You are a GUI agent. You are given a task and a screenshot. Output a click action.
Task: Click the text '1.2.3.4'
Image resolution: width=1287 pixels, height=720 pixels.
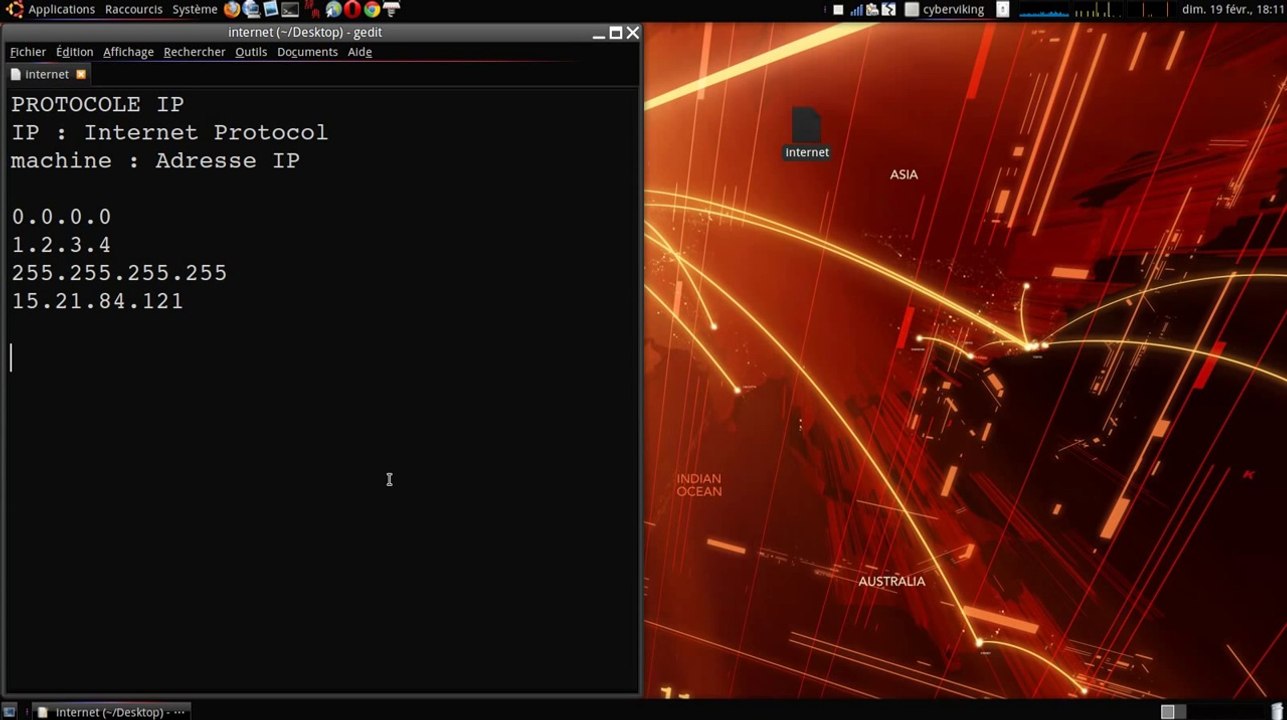tap(61, 245)
